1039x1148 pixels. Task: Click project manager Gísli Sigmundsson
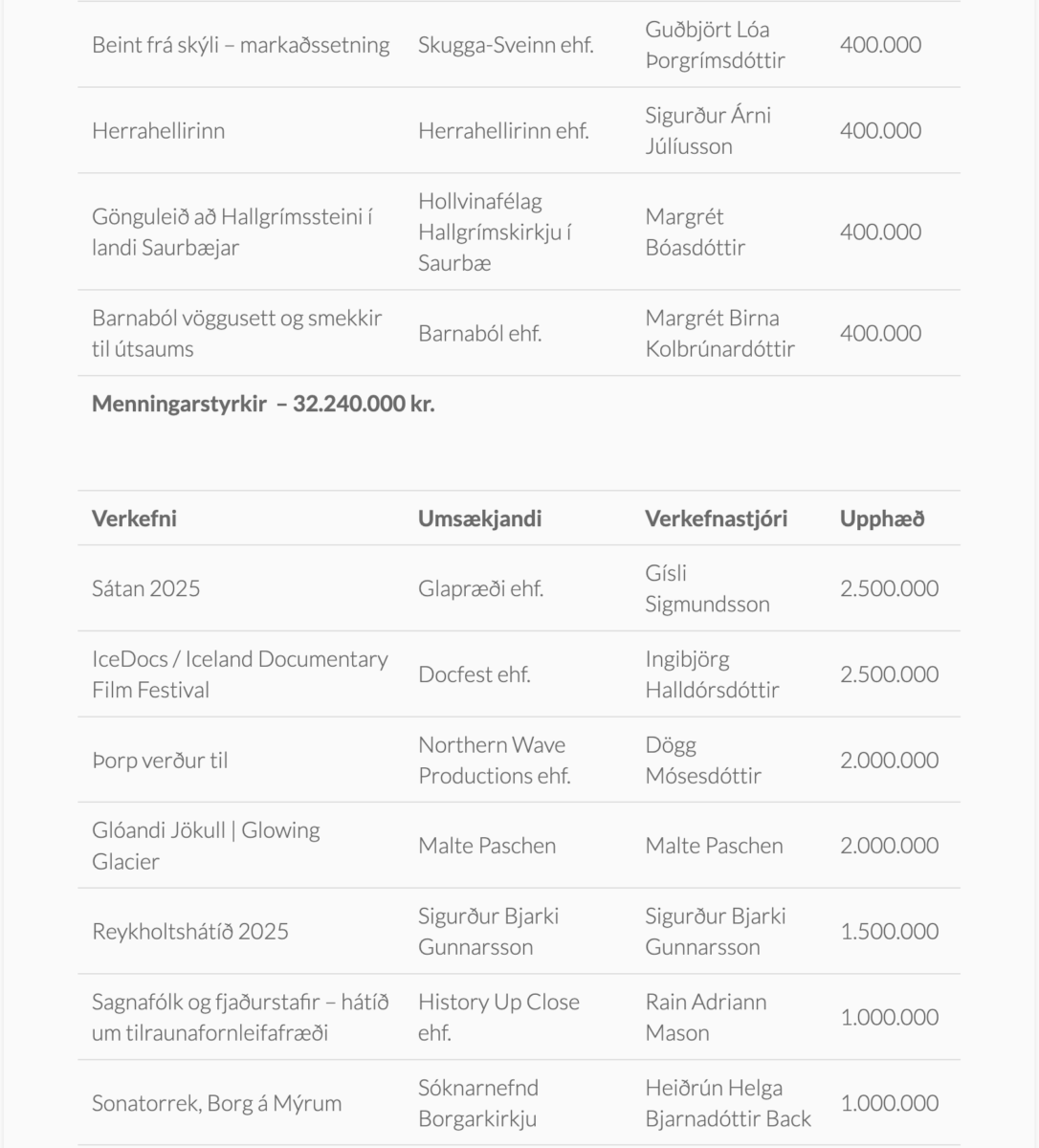(707, 588)
